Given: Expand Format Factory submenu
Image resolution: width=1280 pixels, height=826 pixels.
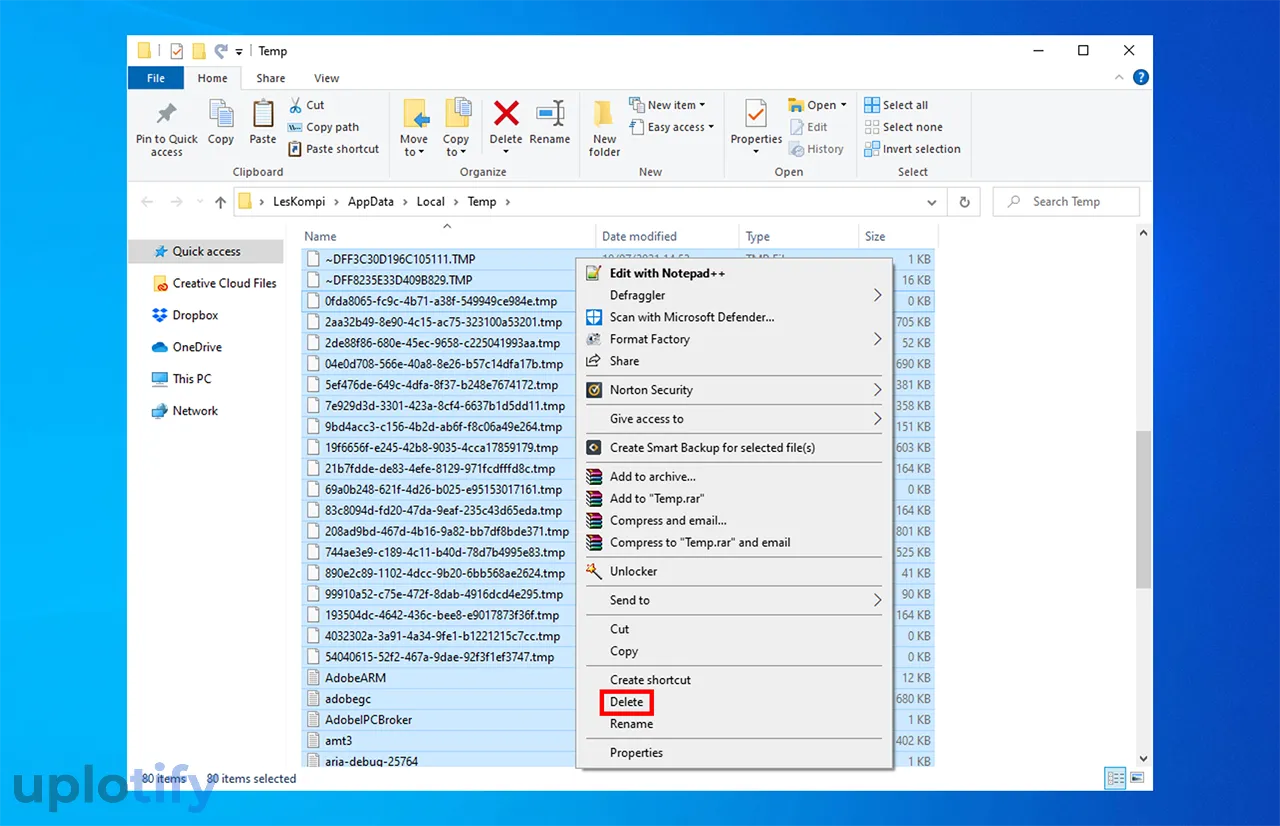Looking at the screenshot, I should 735,339.
